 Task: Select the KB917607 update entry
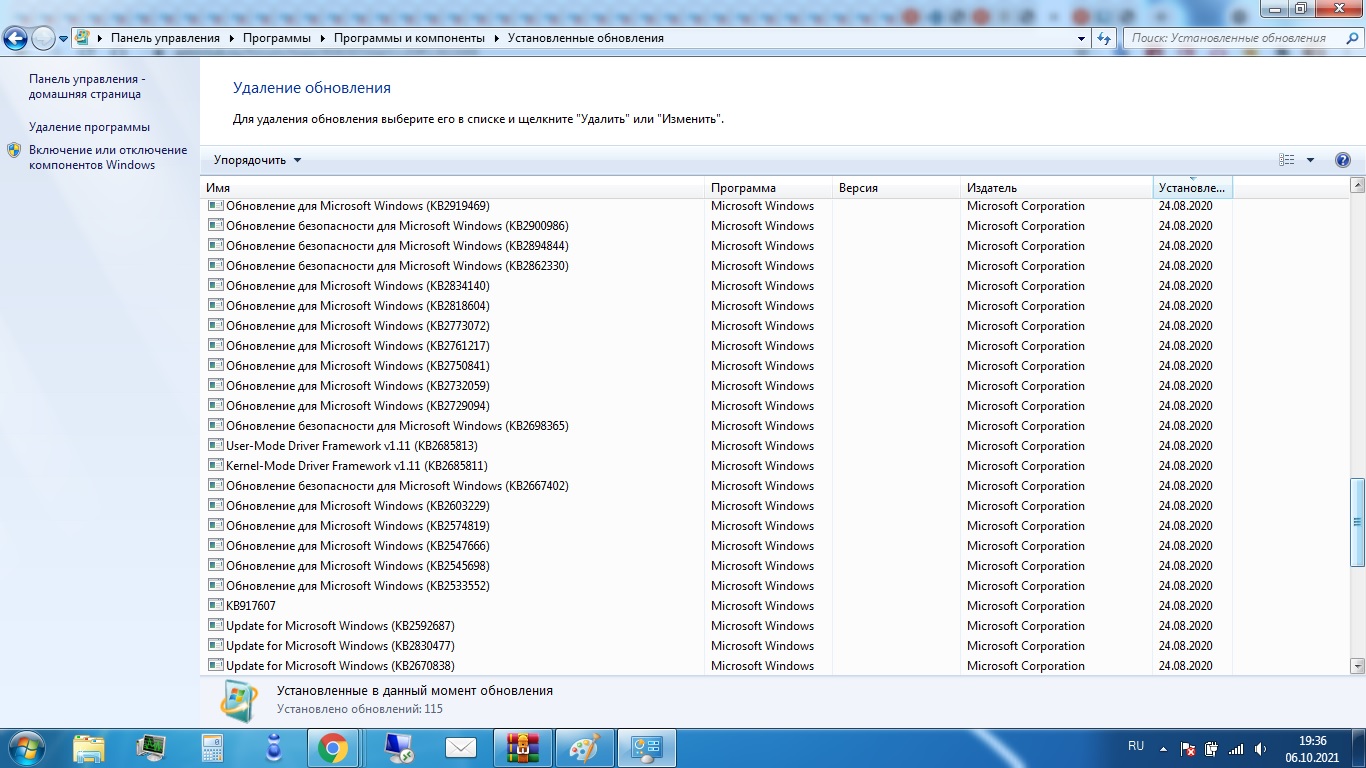pyautogui.click(x=251, y=606)
